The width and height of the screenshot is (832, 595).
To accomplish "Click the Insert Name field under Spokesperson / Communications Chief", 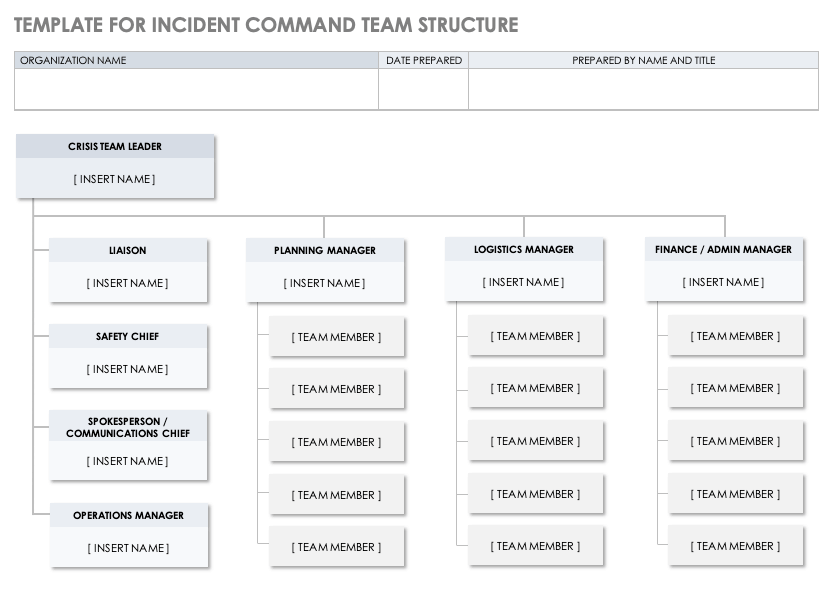I will [x=128, y=462].
